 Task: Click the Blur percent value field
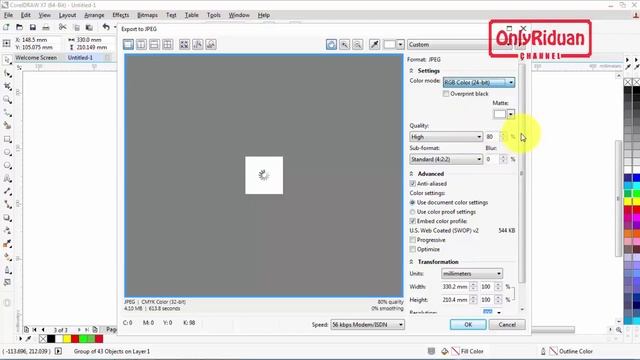click(492, 159)
